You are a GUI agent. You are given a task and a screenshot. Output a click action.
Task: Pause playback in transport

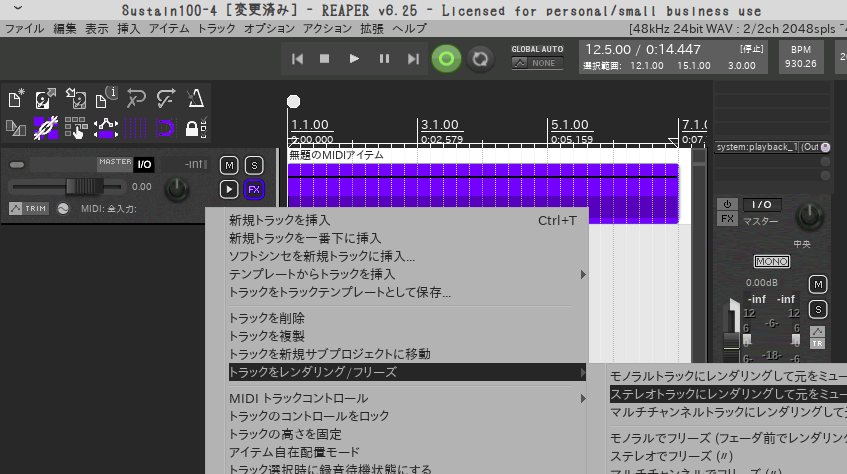point(384,59)
